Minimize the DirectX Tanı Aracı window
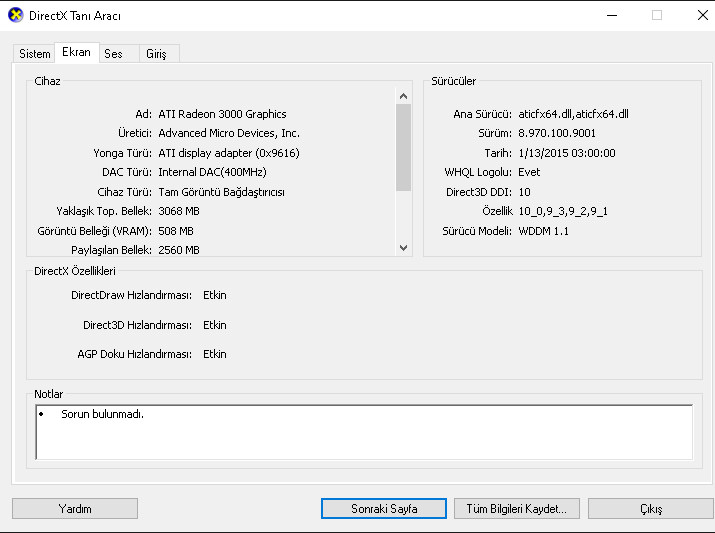Image resolution: width=715 pixels, height=533 pixels. (612, 15)
